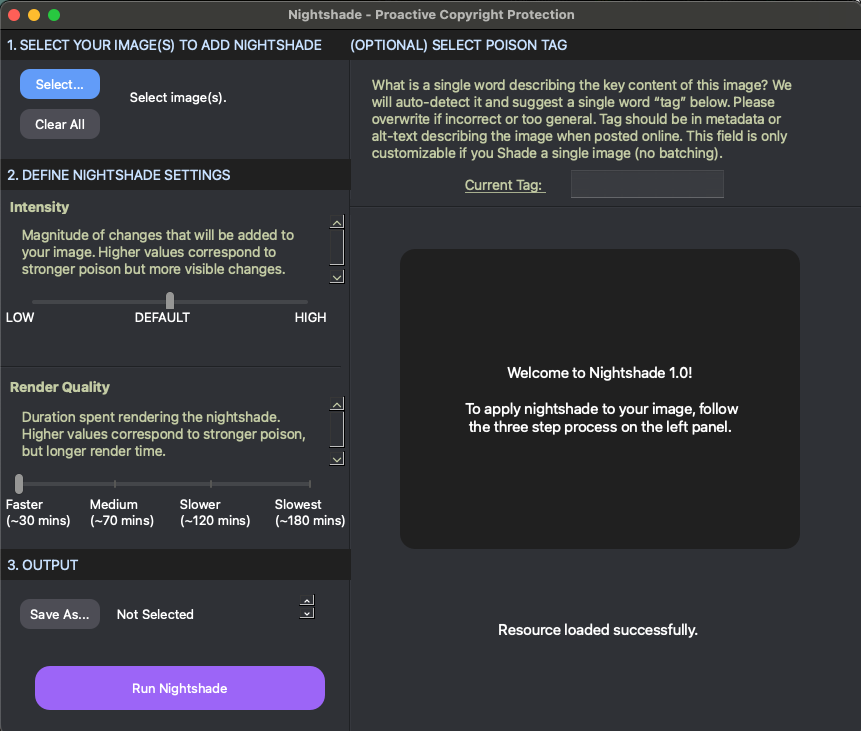The height and width of the screenshot is (731, 861).
Task: Set Render Quality to Medium tick
Action: (x=115, y=484)
